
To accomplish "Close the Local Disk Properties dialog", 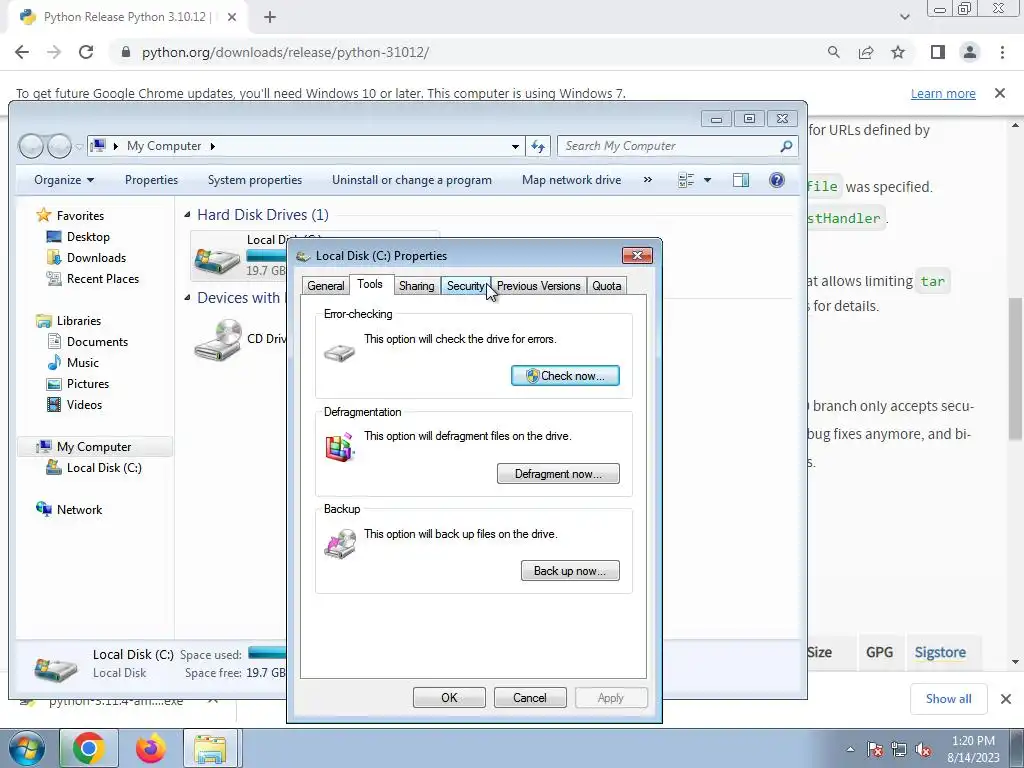I will [637, 255].
